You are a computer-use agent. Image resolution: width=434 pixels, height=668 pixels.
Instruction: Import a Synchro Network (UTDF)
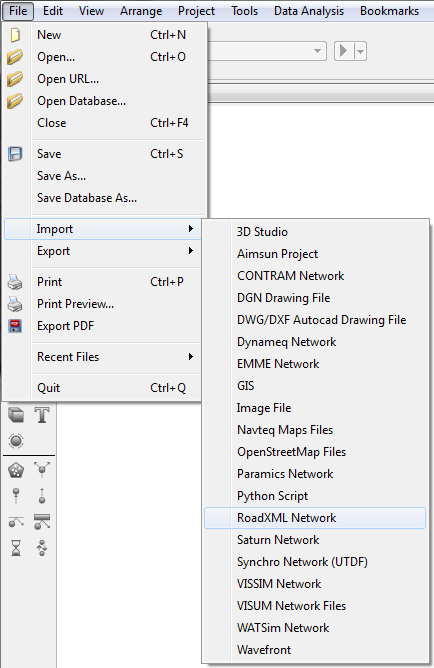pyautogui.click(x=315, y=562)
